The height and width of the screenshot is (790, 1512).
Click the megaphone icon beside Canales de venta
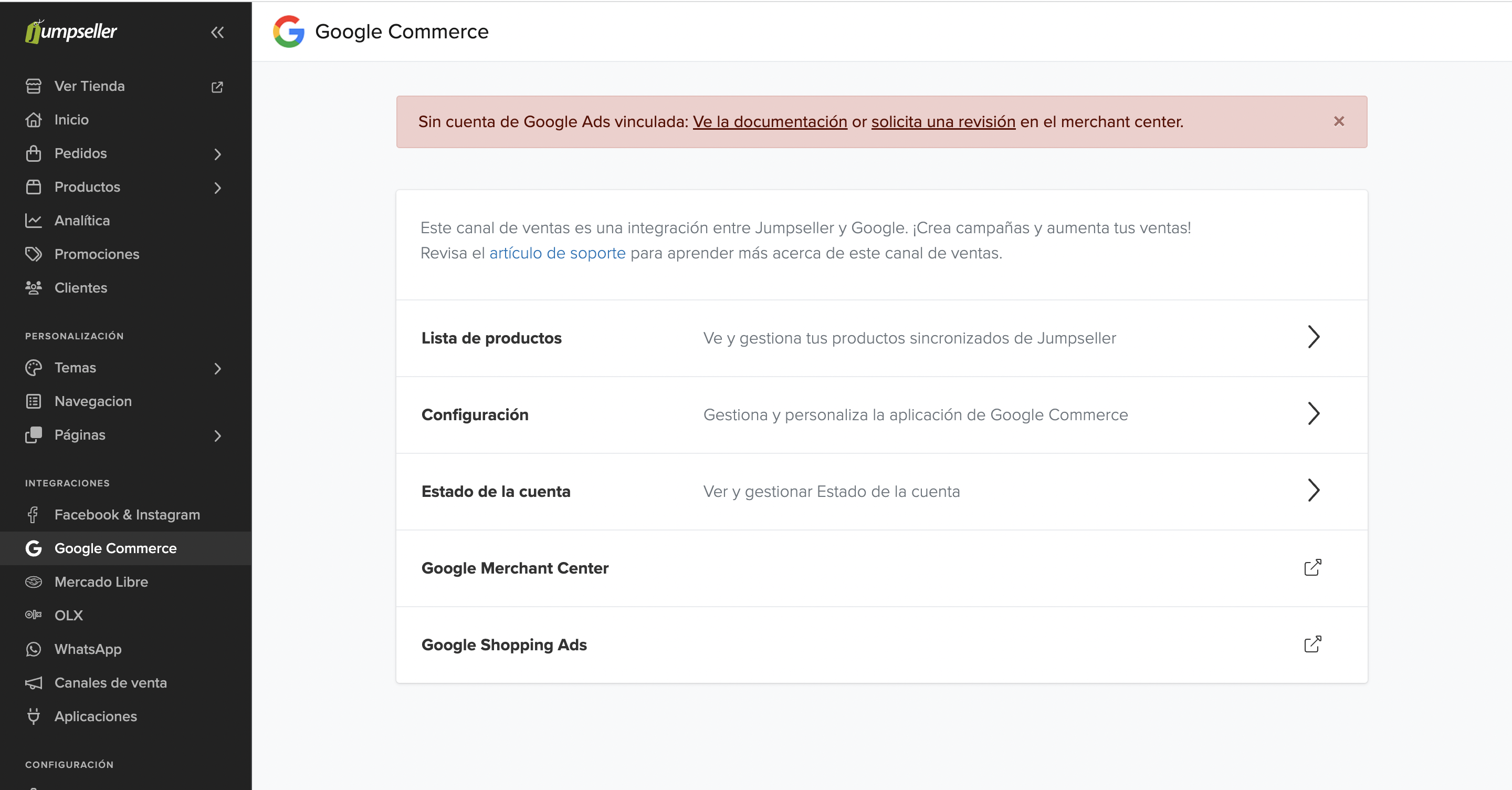(34, 683)
